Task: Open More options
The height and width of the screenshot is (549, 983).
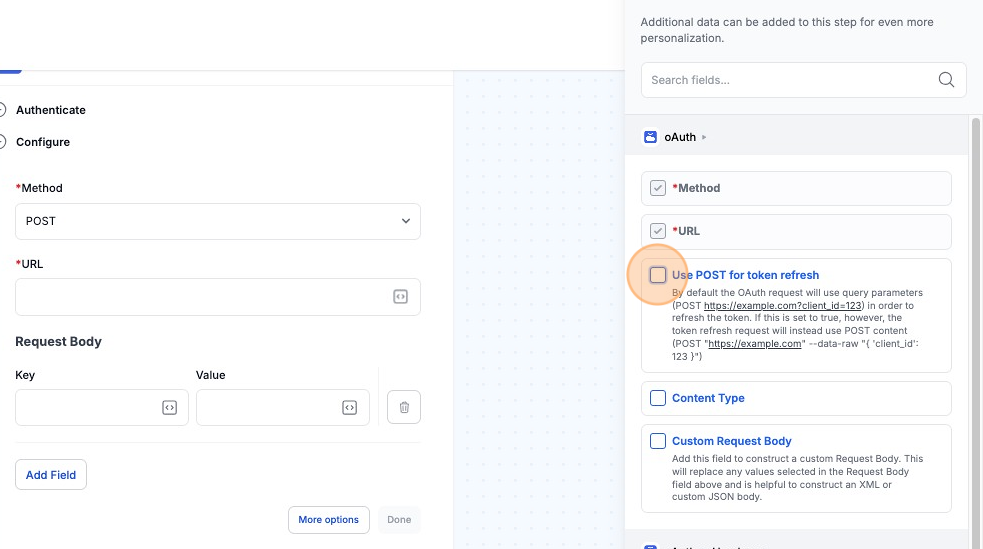Action: 328,520
